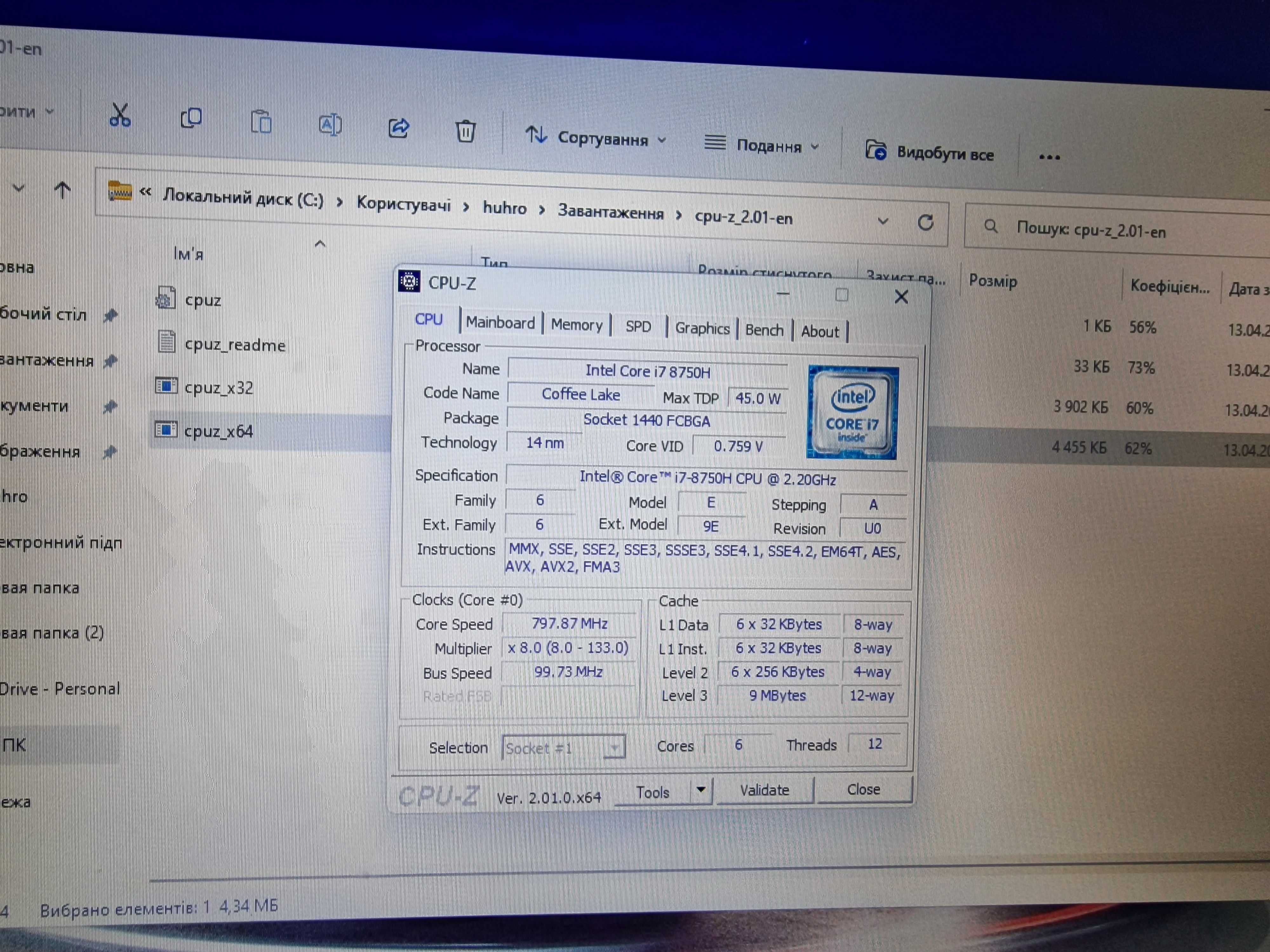Viewport: 1270px width, 952px height.
Task: Click the 797.87 MHz core speed value
Action: pyautogui.click(x=569, y=623)
